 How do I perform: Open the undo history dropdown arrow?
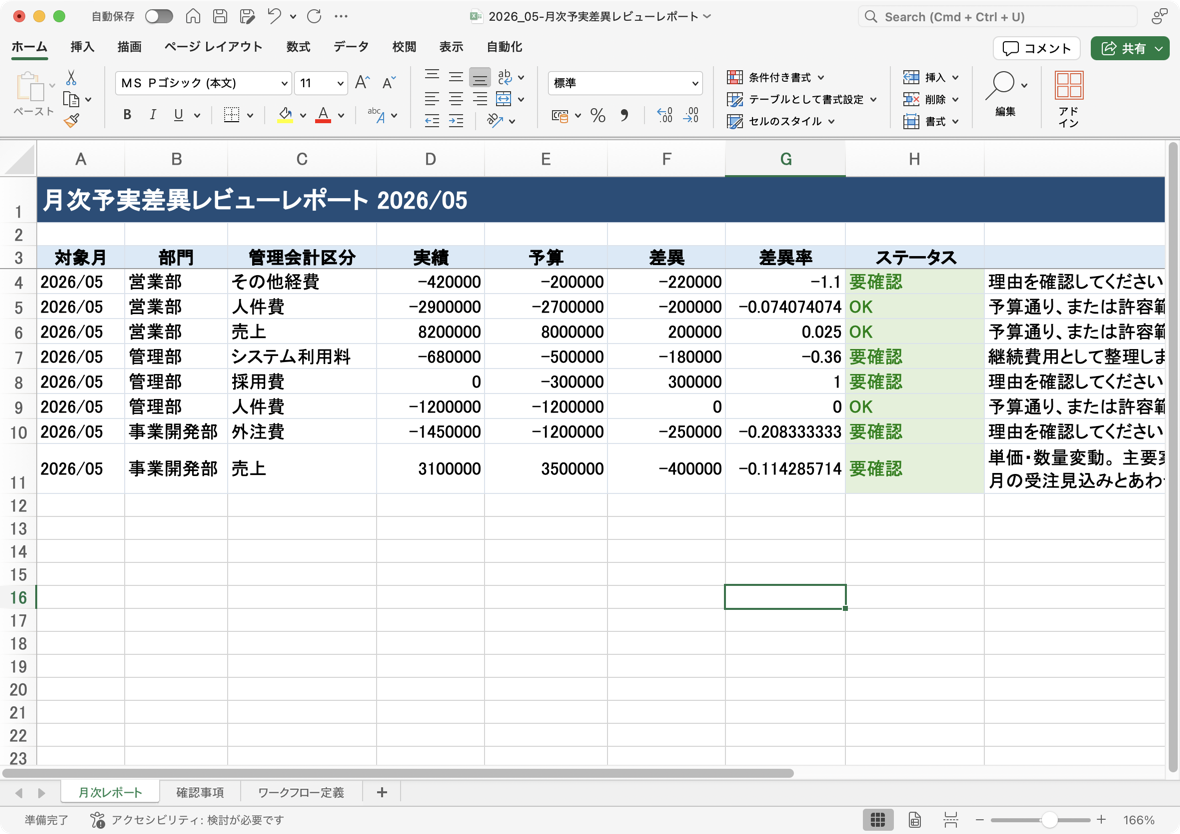(x=293, y=17)
